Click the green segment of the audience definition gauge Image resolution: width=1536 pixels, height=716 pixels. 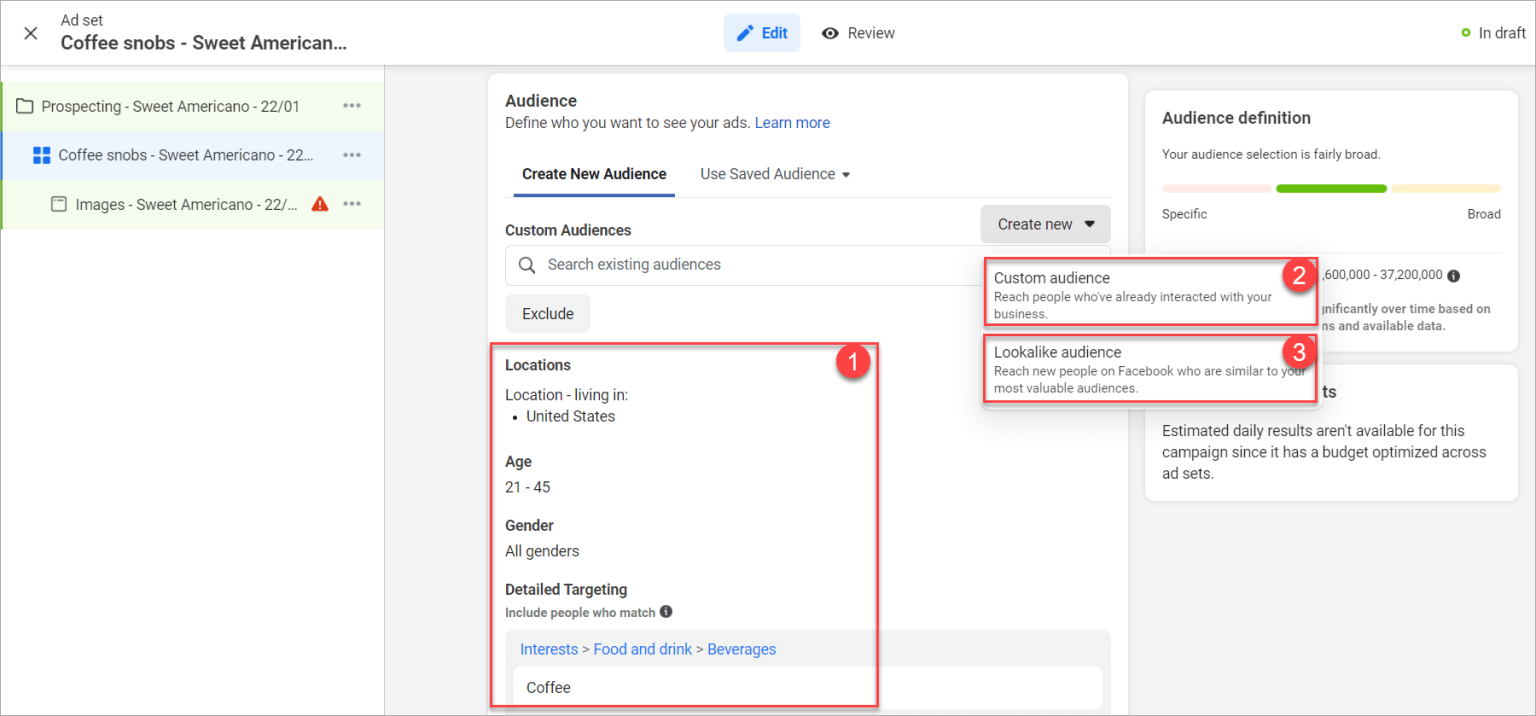click(1331, 188)
